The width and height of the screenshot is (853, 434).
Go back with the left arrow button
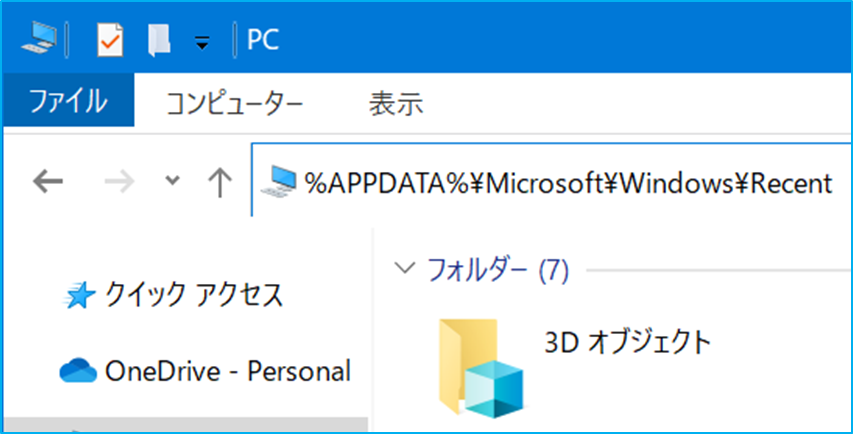coord(48,181)
